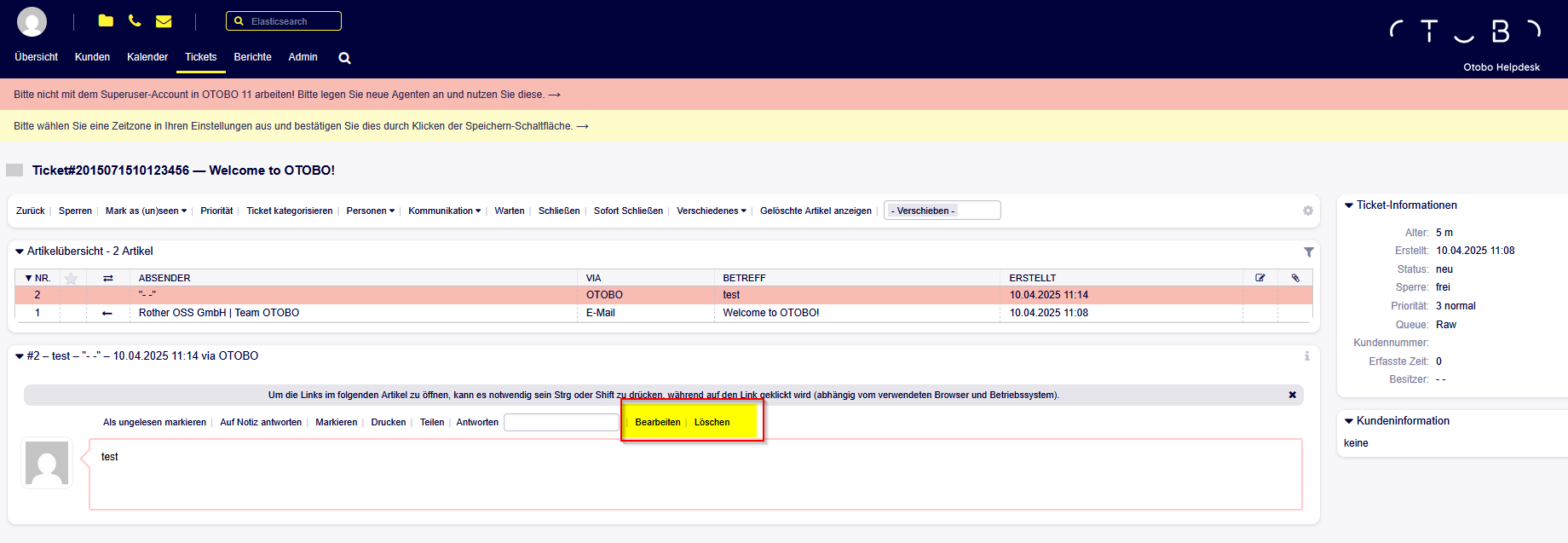
Task: Click the Löschen article link
Action: [x=712, y=422]
